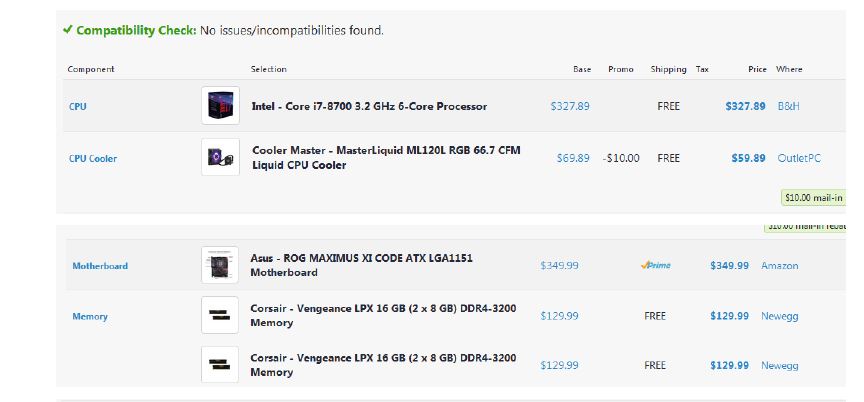864x402 pixels.
Task: Click the $10.00 mail-in rebate badge
Action: [812, 198]
